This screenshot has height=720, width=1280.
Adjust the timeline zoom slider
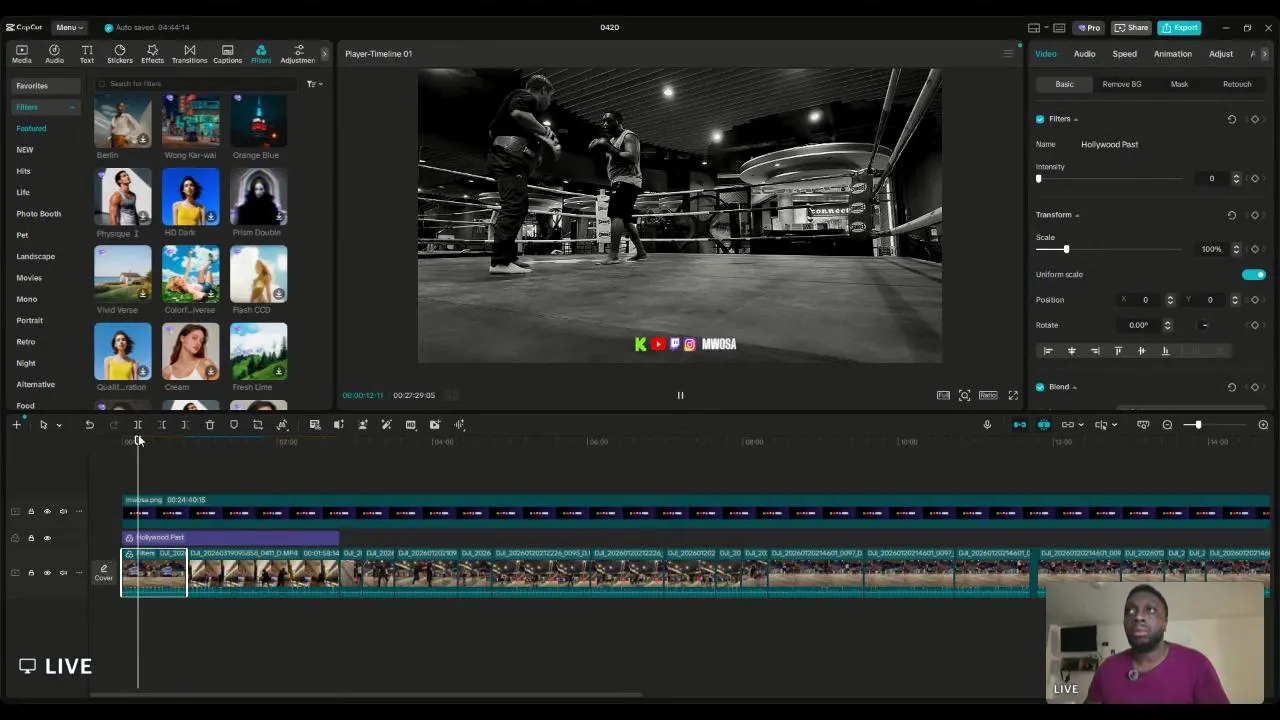coord(1198,425)
